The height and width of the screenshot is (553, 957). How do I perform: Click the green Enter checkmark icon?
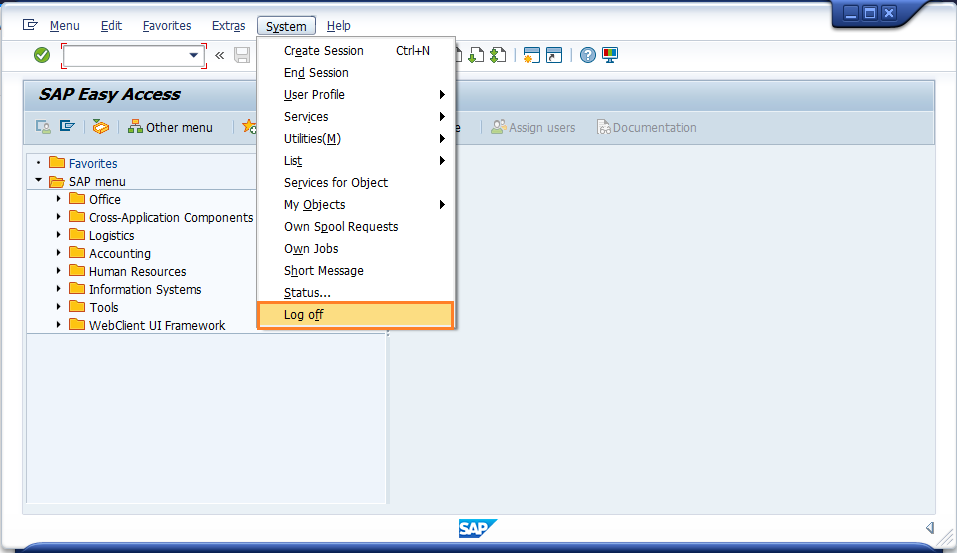pyautogui.click(x=42, y=56)
